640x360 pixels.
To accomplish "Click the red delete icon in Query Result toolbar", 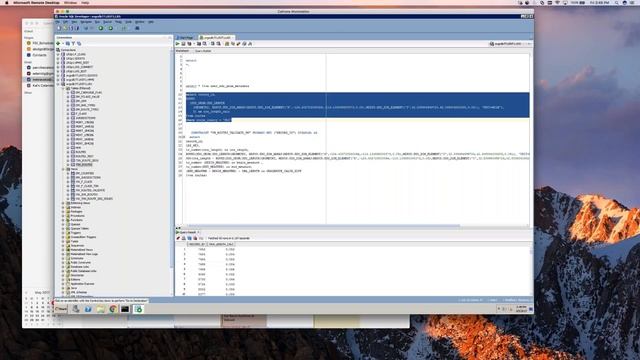I will pos(195,238).
